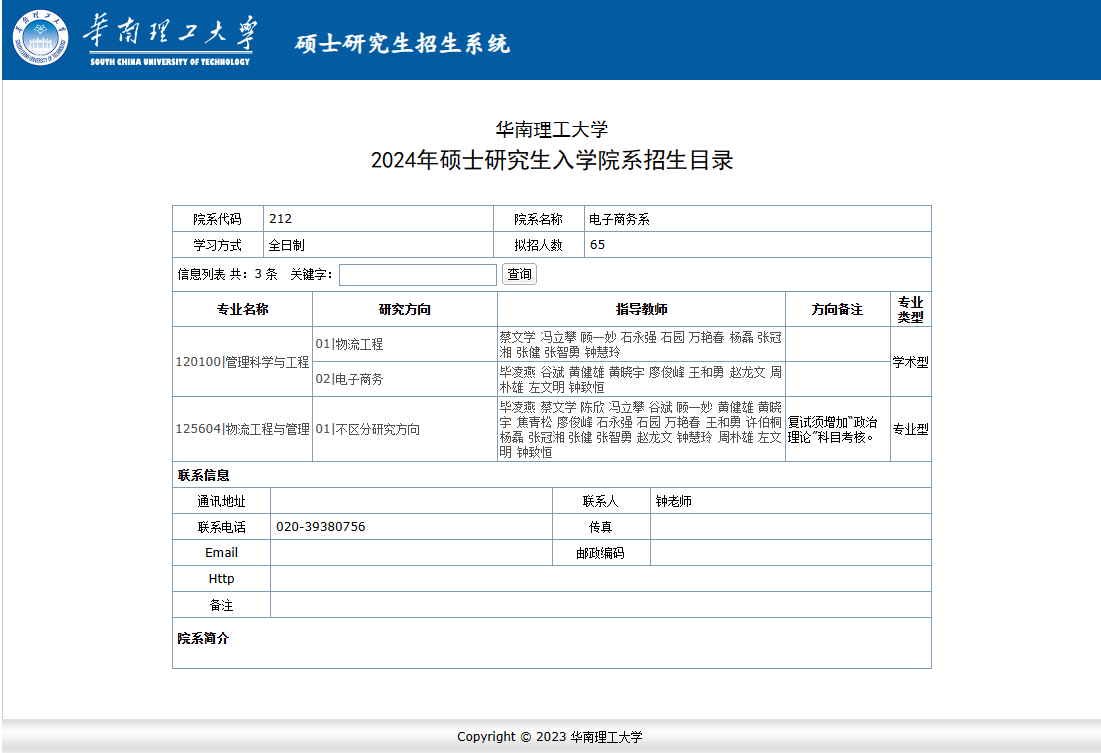This screenshot has width=1101, height=753.
Task: Click the calligraphic university name in the header
Action: pos(170,34)
